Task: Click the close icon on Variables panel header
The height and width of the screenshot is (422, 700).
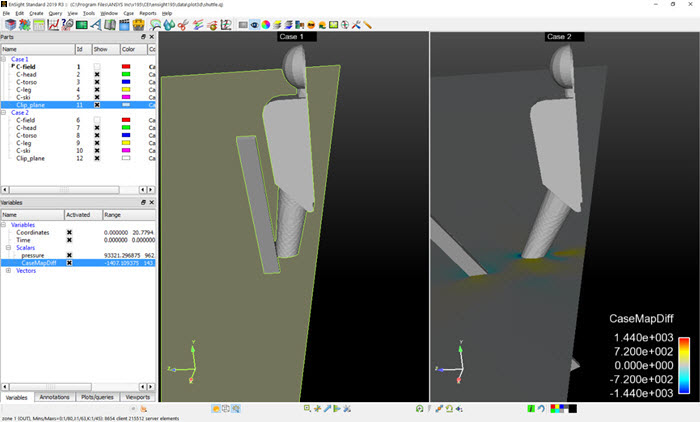Action: tap(150, 202)
